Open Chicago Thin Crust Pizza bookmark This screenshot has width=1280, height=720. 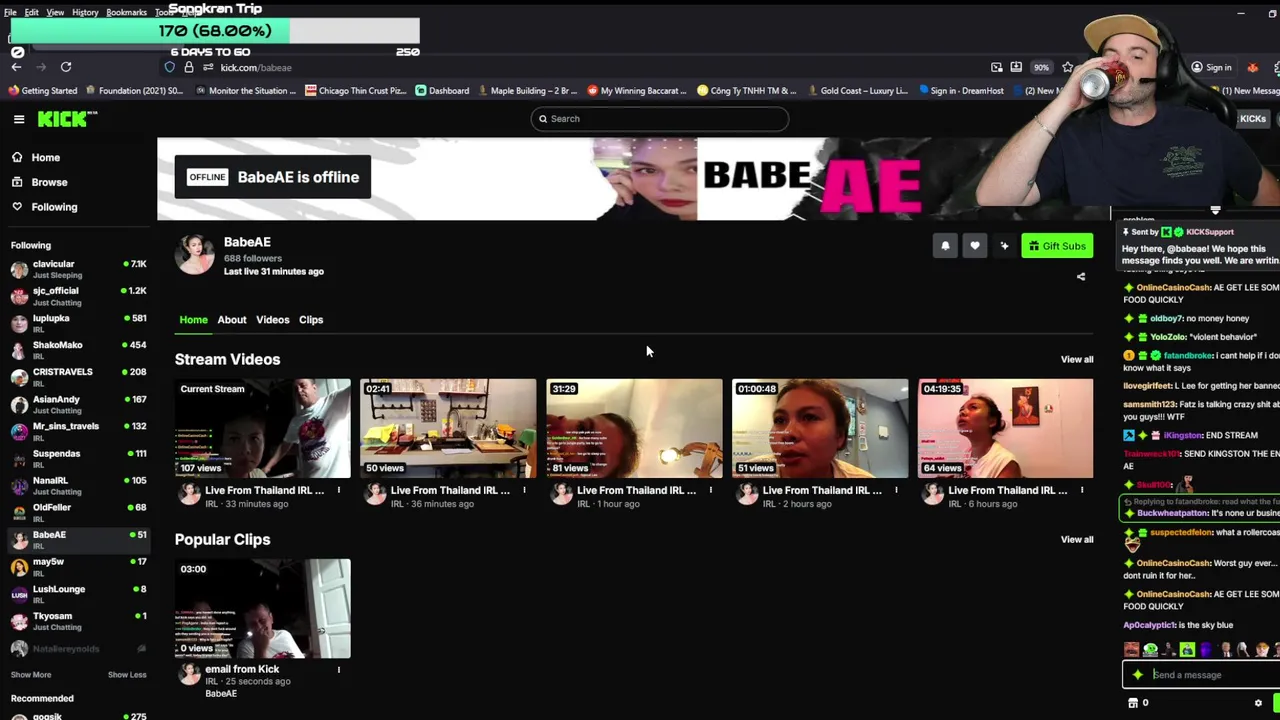[x=356, y=91]
